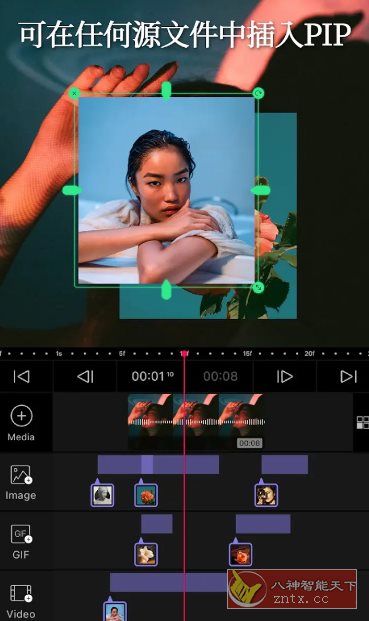Jump to the start of the timeline
This screenshot has width=369, height=621.
pos(22,376)
